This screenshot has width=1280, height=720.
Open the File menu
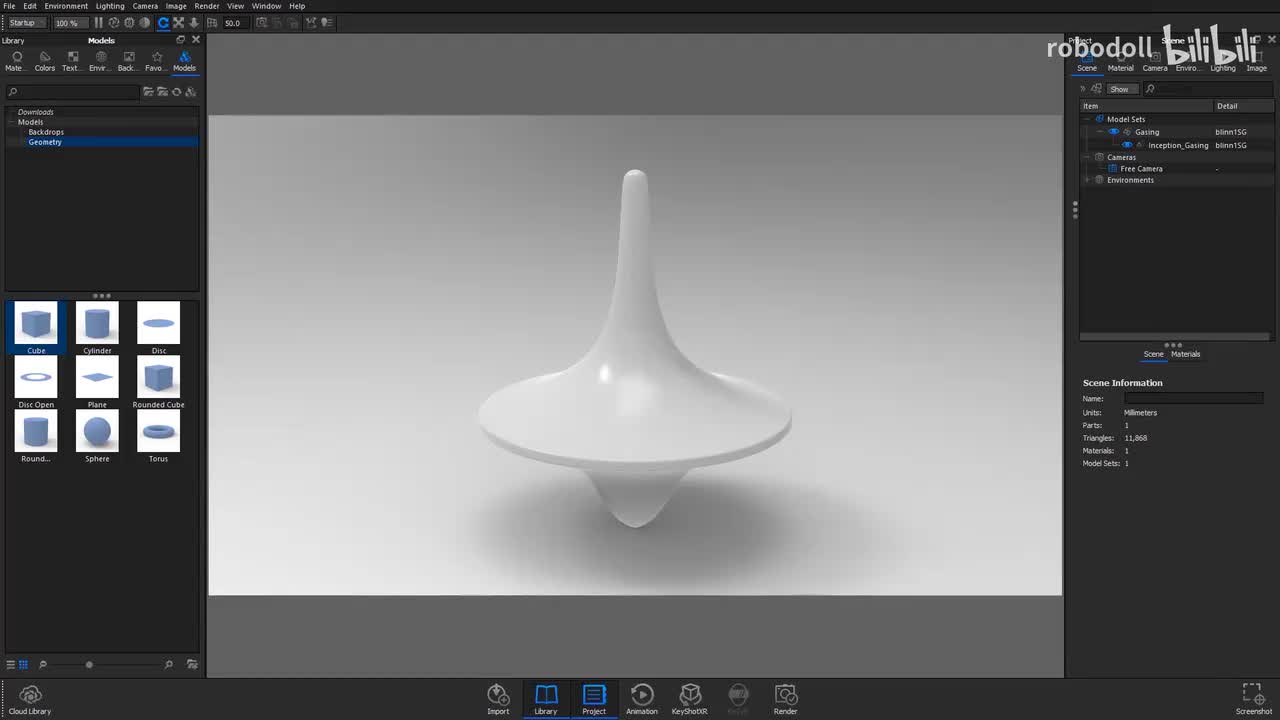click(9, 6)
